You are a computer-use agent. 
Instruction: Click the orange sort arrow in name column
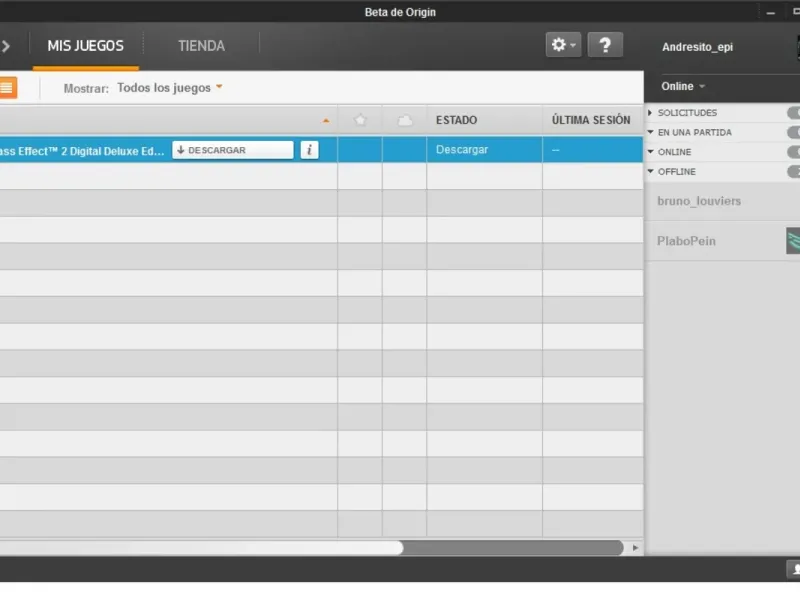(326, 121)
